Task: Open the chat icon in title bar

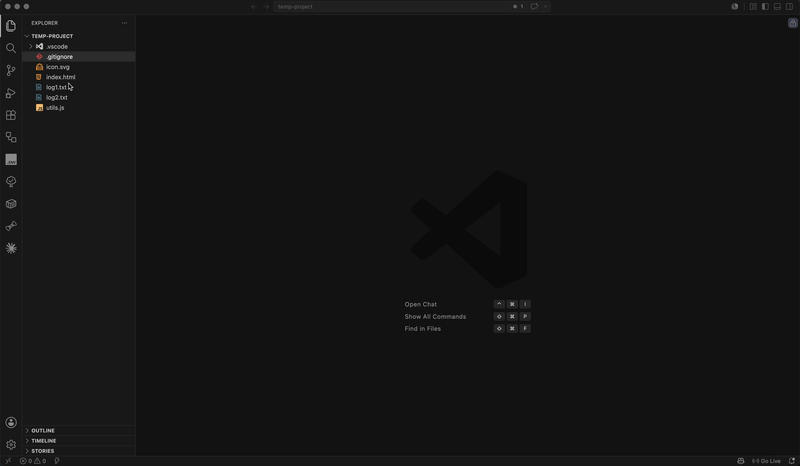Action: point(534,7)
